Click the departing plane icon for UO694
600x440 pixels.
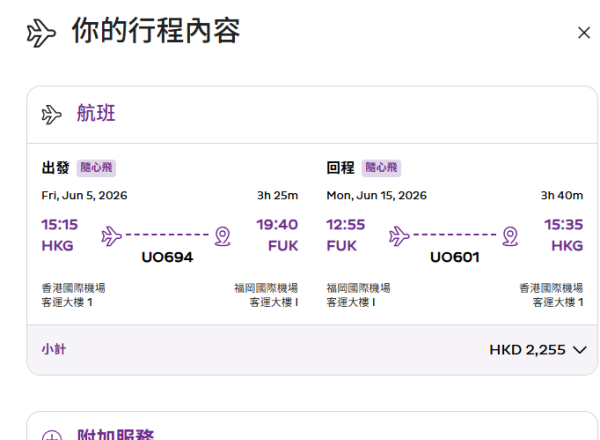(x=112, y=236)
